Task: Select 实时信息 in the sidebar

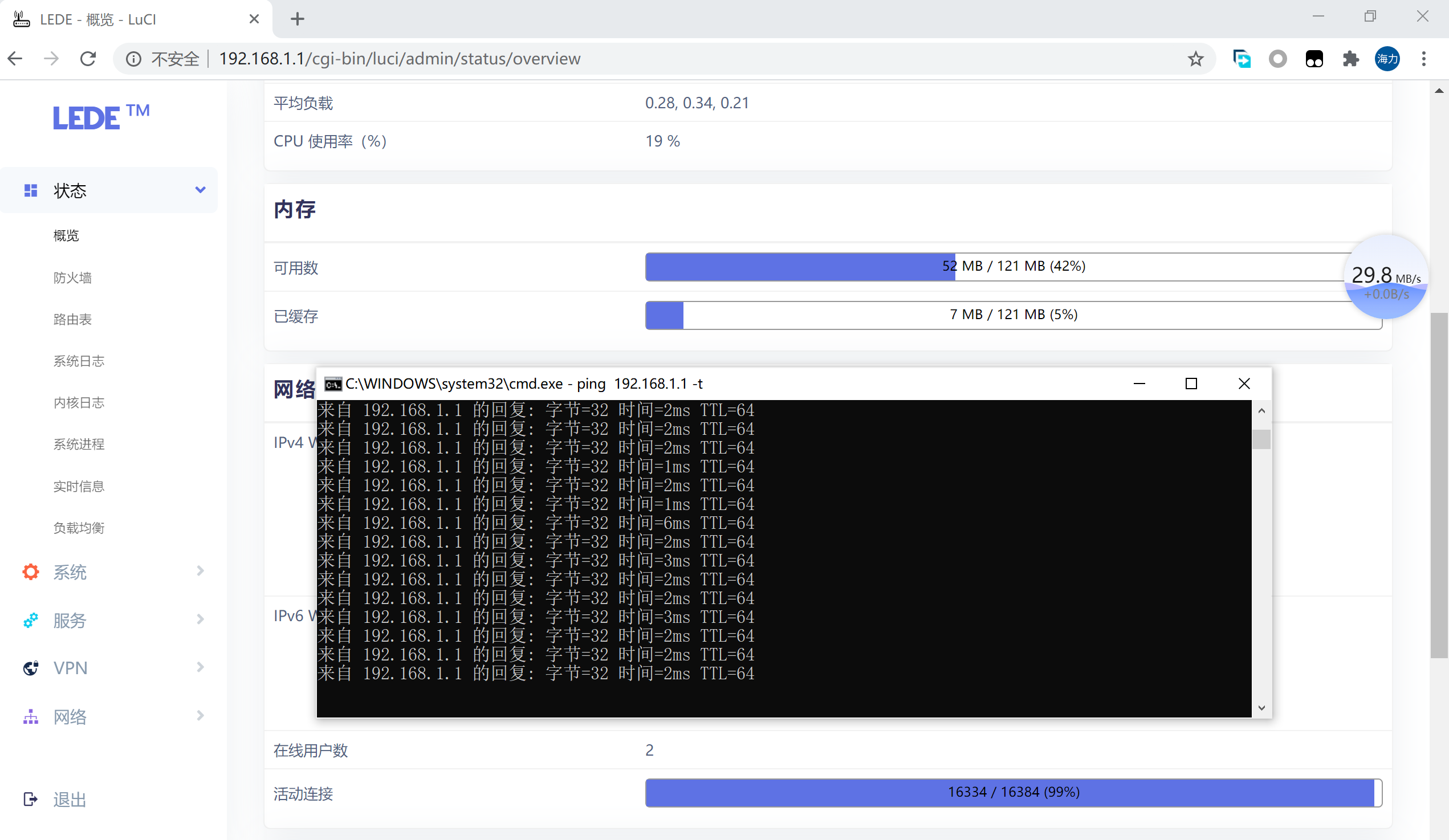Action: click(79, 487)
